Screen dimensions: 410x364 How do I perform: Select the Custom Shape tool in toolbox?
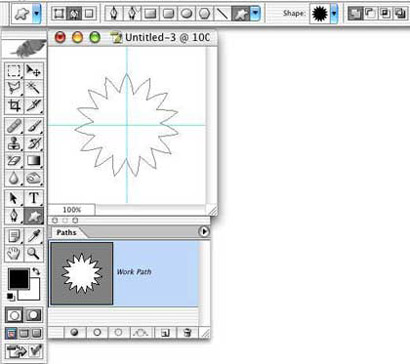tap(34, 216)
